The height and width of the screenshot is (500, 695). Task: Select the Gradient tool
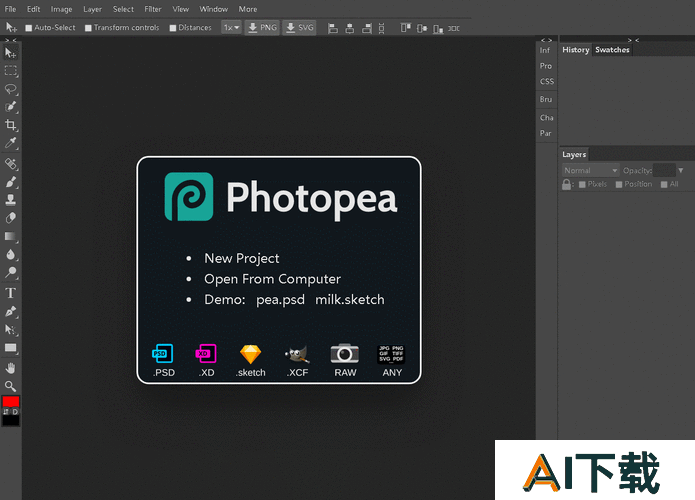pyautogui.click(x=10, y=236)
